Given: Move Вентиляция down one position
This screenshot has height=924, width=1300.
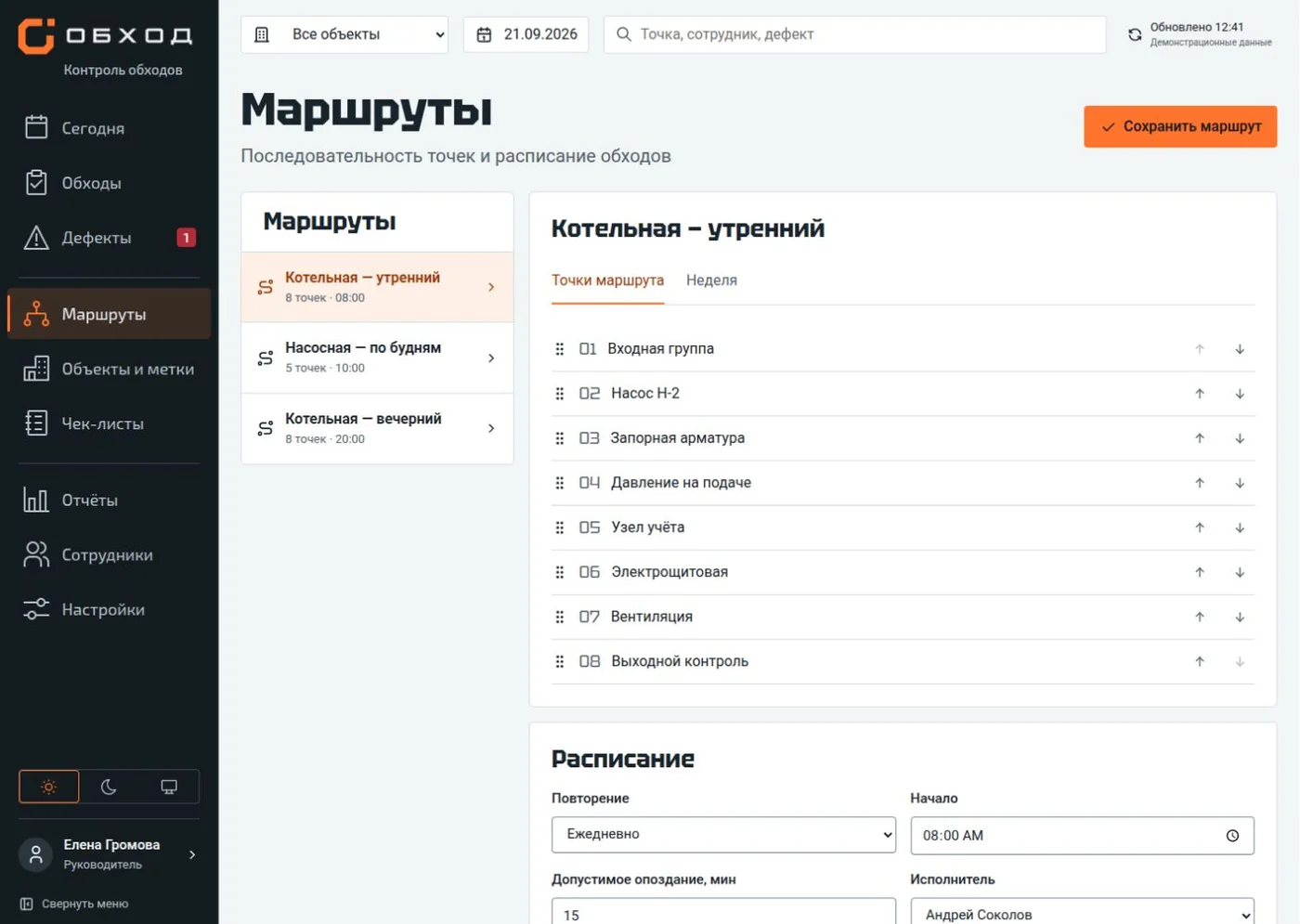Looking at the screenshot, I should coord(1240,617).
